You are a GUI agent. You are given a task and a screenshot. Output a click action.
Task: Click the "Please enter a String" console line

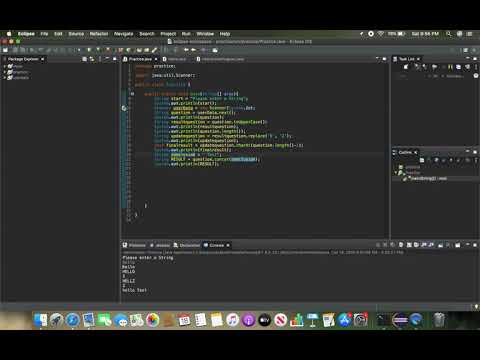(x=148, y=258)
